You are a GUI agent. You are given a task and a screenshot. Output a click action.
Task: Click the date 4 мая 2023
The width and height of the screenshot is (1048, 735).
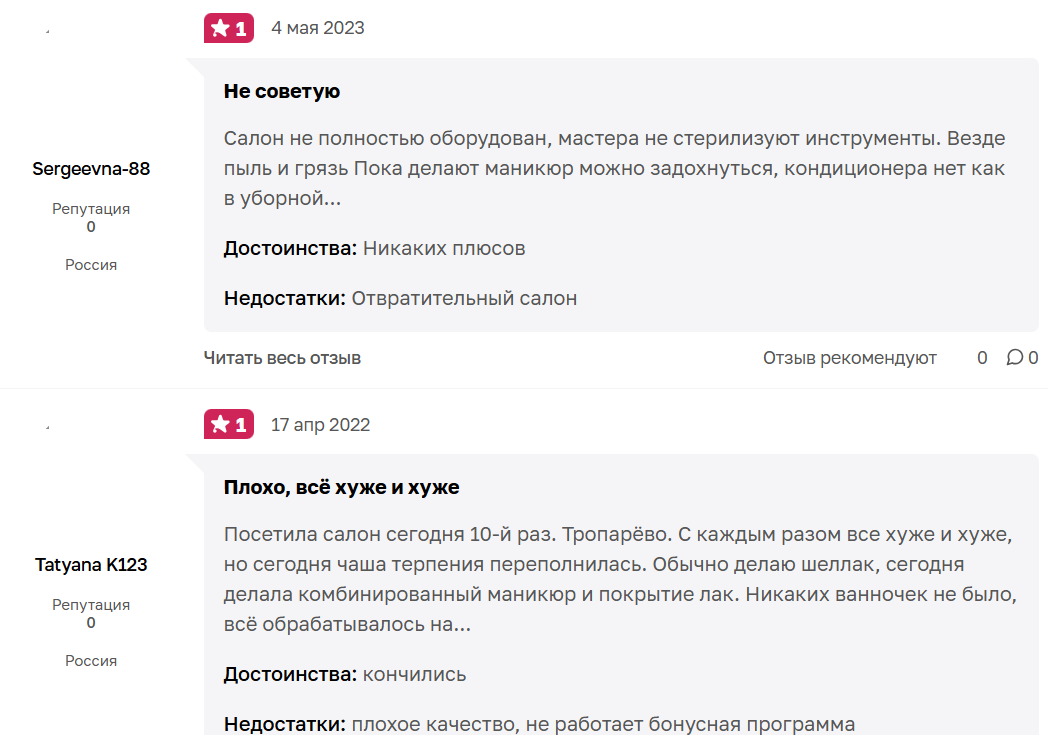(317, 28)
